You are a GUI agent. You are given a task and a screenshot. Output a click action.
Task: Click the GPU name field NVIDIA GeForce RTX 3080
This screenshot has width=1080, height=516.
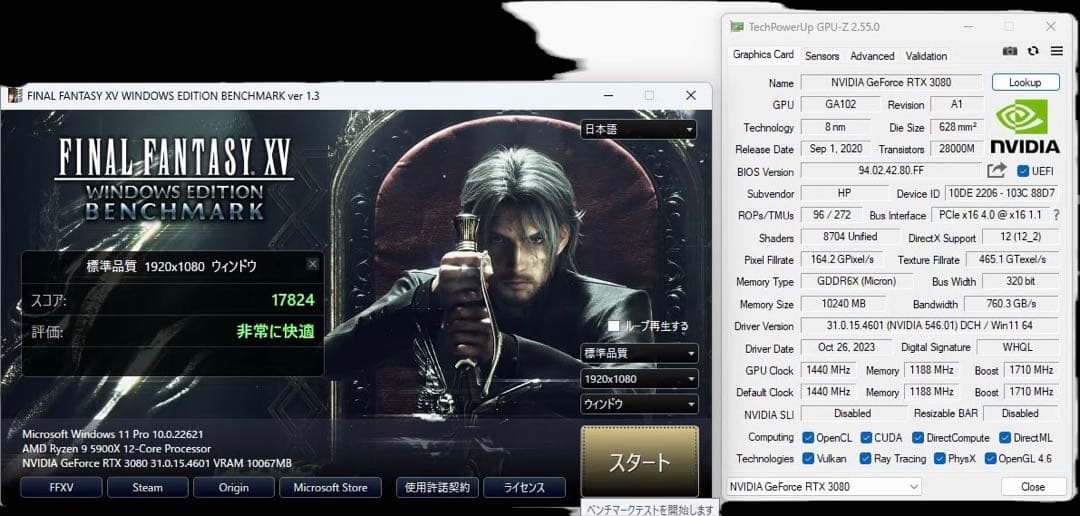click(891, 82)
